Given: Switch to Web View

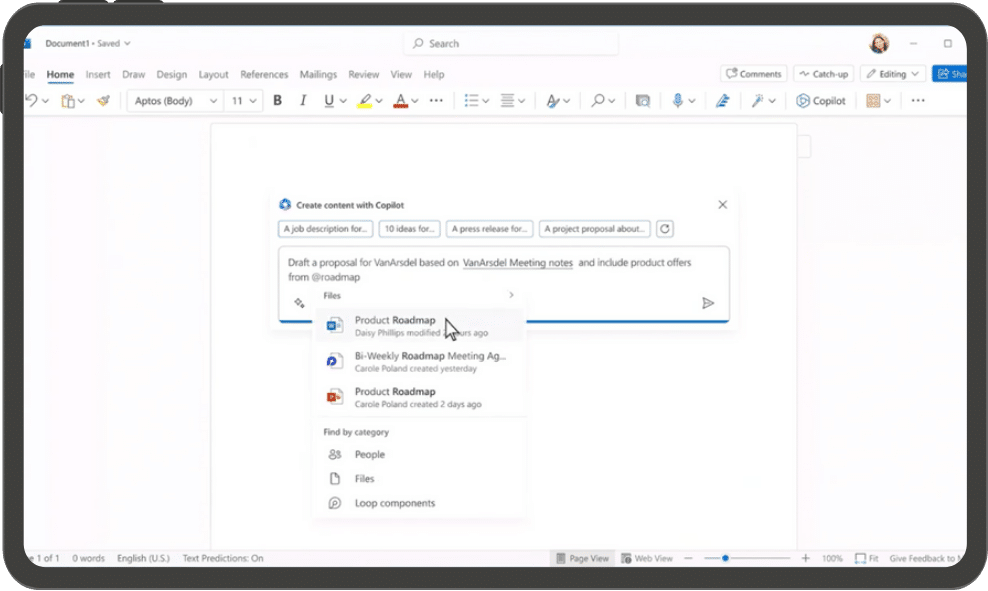Looking at the screenshot, I should click(647, 558).
